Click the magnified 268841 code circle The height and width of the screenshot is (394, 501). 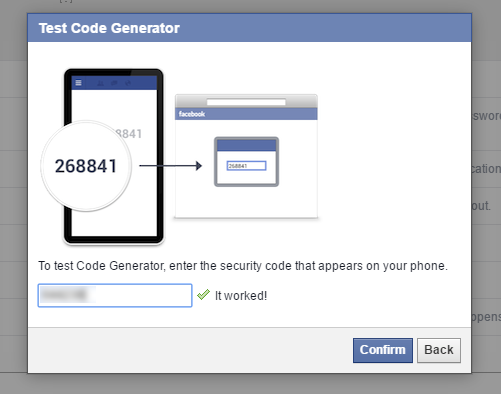pyautogui.click(x=86, y=166)
